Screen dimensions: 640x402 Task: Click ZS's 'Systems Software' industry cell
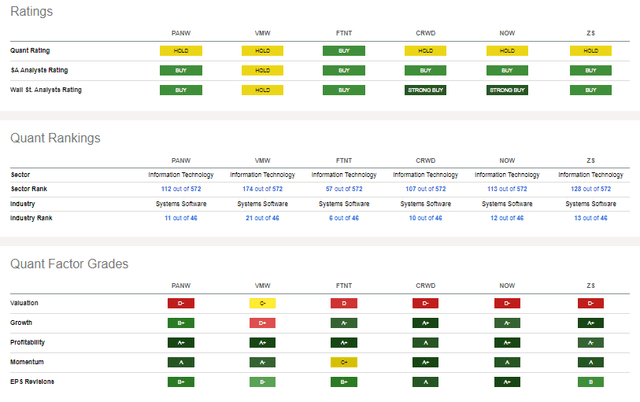click(591, 204)
